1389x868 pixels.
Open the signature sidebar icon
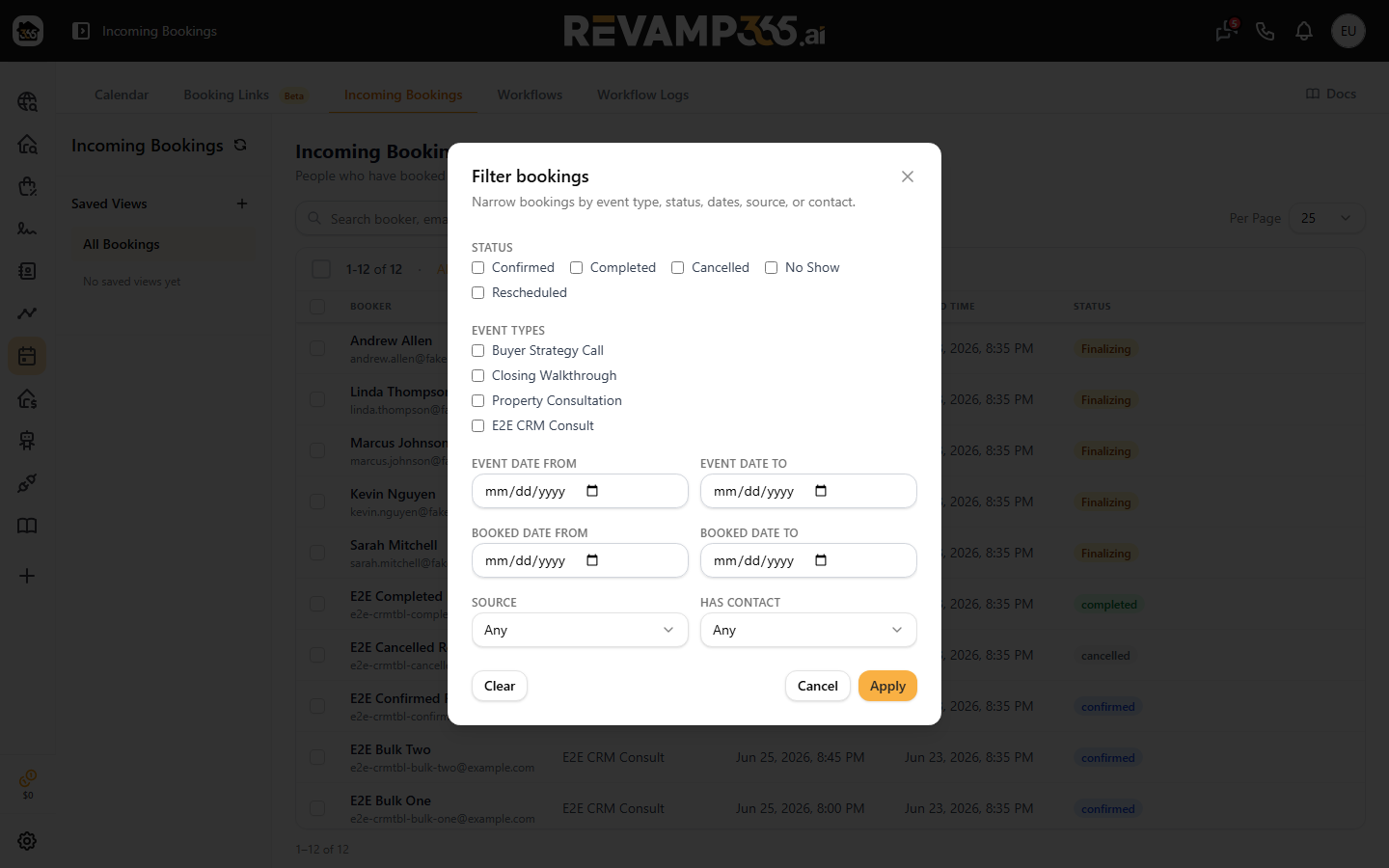pyautogui.click(x=27, y=229)
